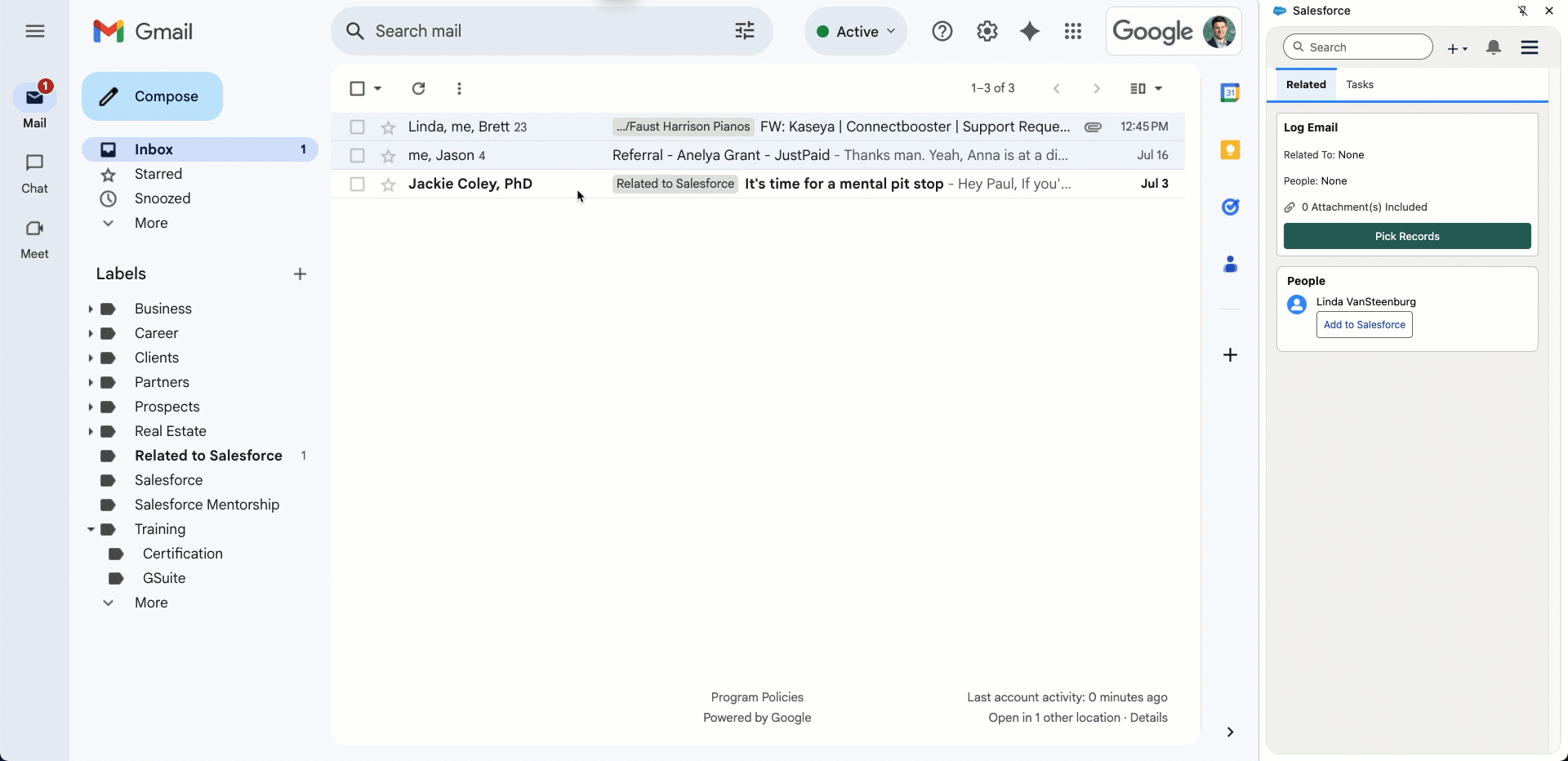
Task: Expand the Prospects label
Action: click(x=90, y=407)
